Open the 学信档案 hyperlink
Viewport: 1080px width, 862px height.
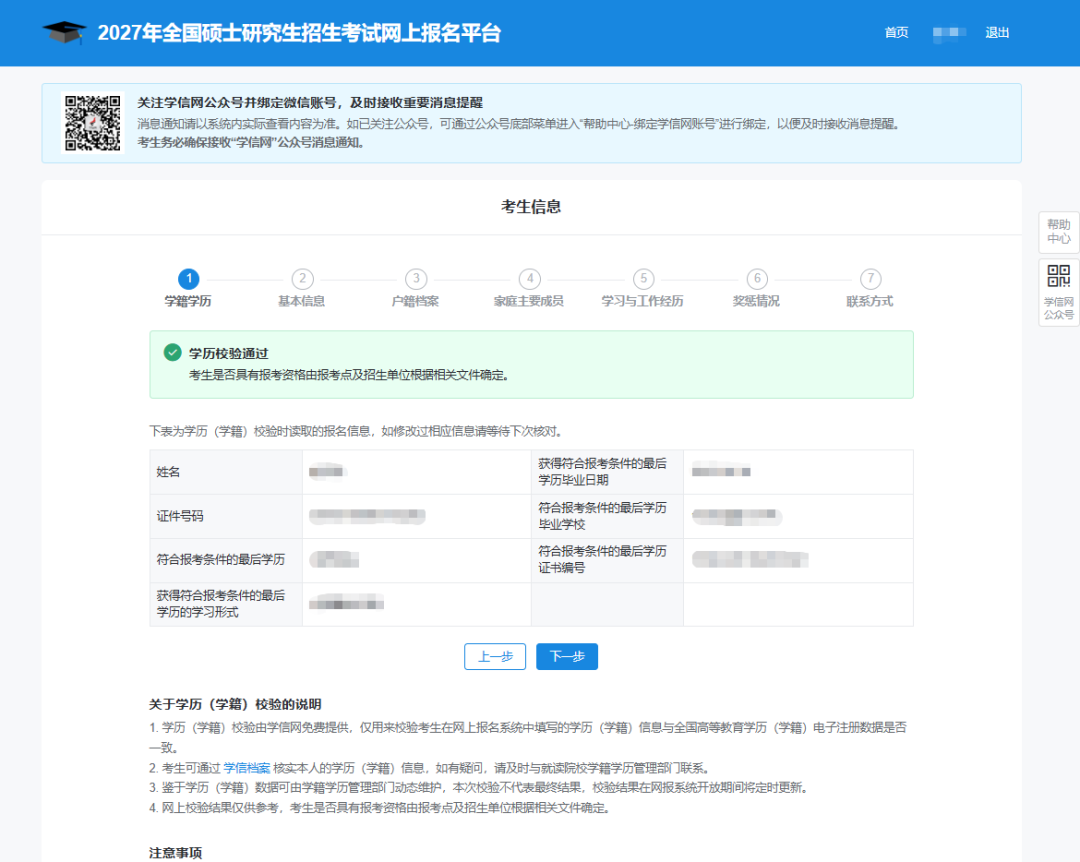[247, 768]
